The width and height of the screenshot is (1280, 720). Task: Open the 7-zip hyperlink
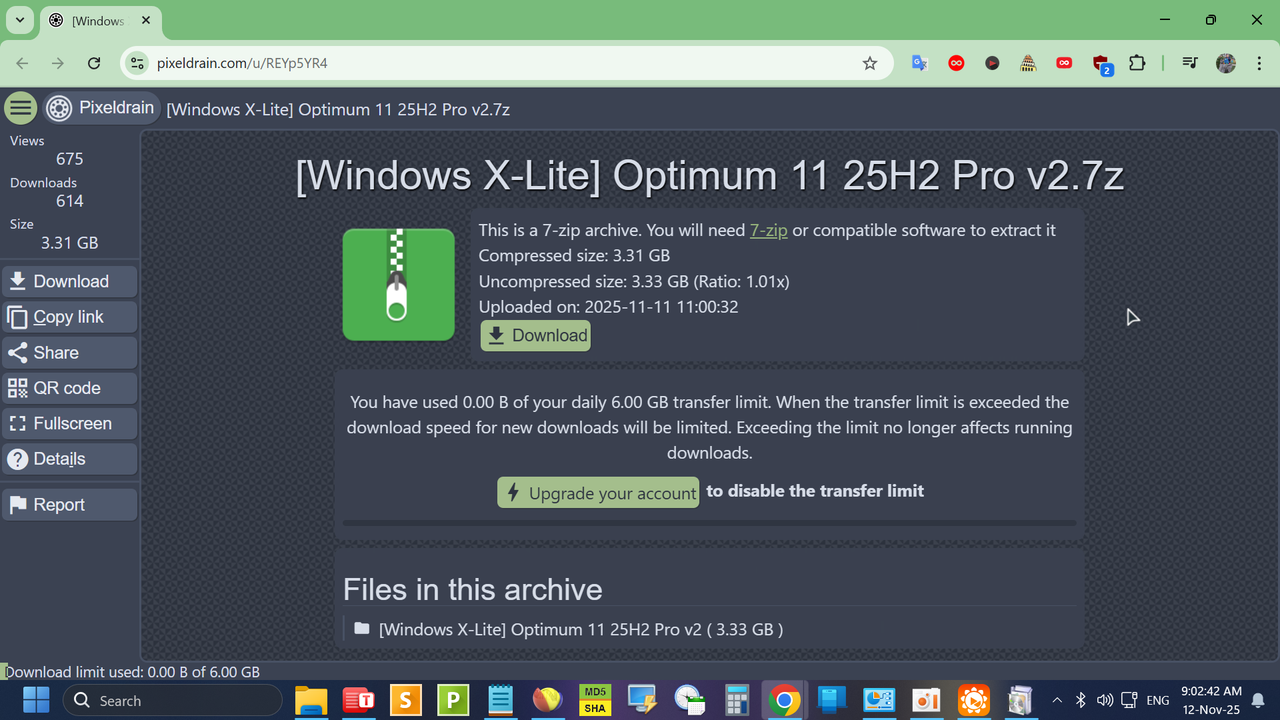click(768, 230)
